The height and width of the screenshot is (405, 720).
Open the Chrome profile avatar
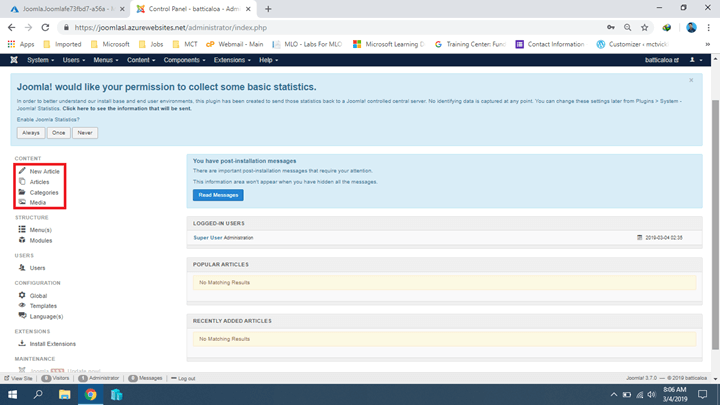[691, 28]
